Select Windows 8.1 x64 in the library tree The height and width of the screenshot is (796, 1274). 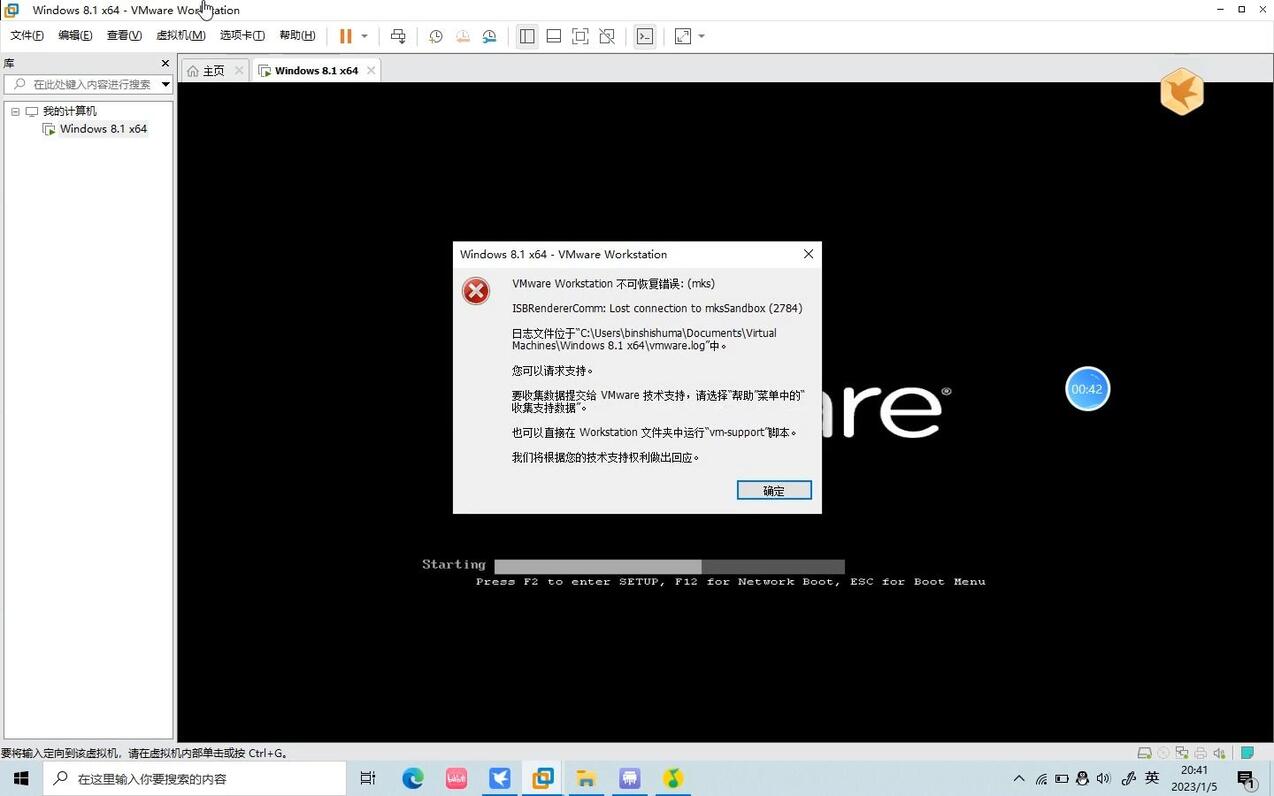(x=103, y=129)
